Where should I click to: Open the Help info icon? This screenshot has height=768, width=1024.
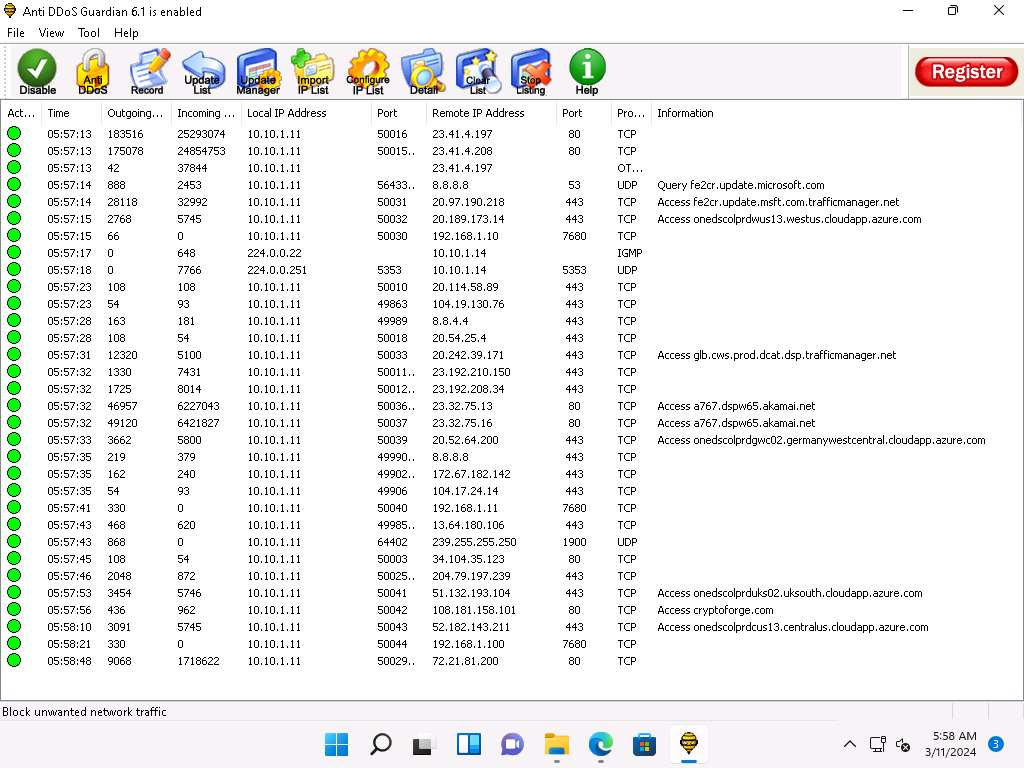(x=587, y=71)
